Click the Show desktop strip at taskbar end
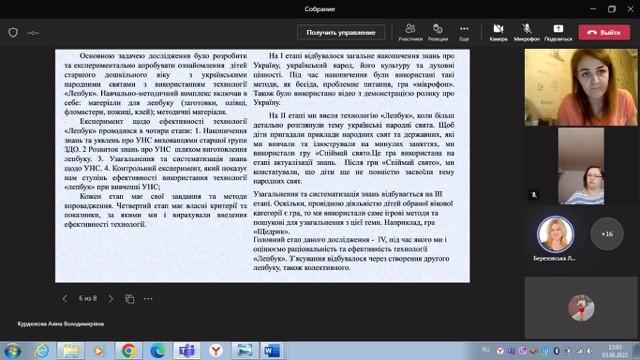 click(x=636, y=351)
